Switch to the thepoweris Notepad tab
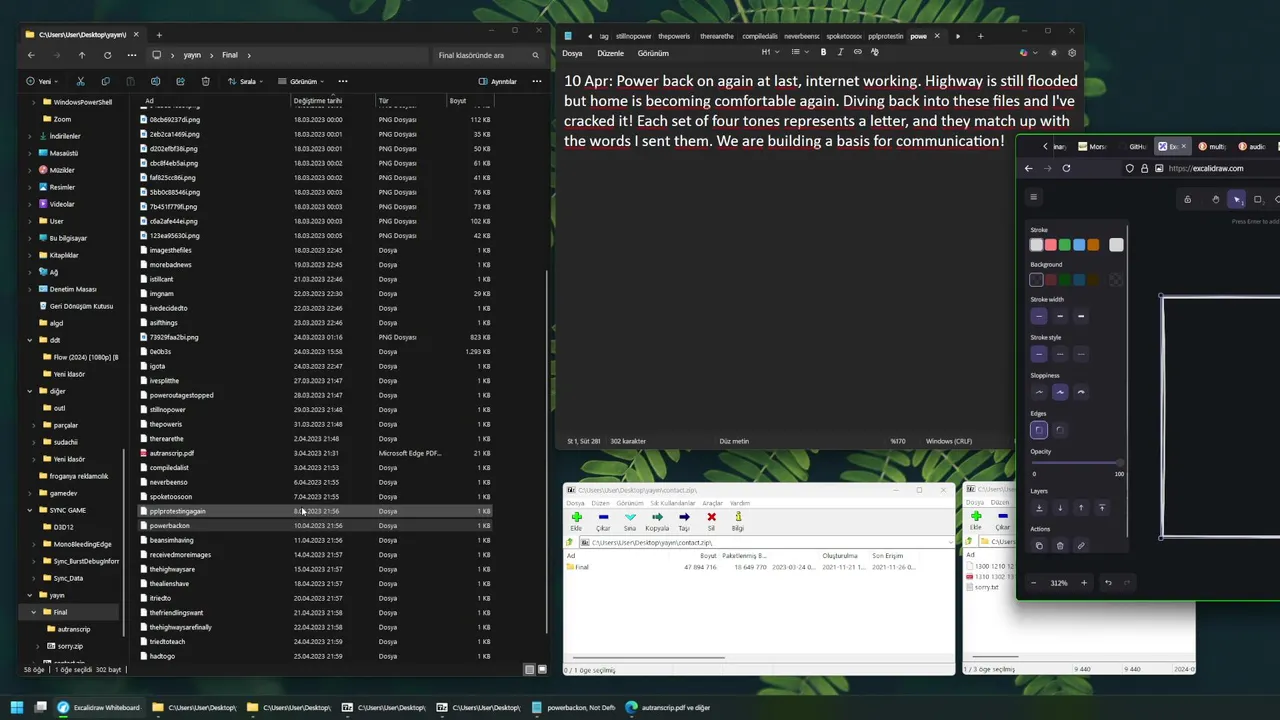The width and height of the screenshot is (1280, 720). coord(674,36)
